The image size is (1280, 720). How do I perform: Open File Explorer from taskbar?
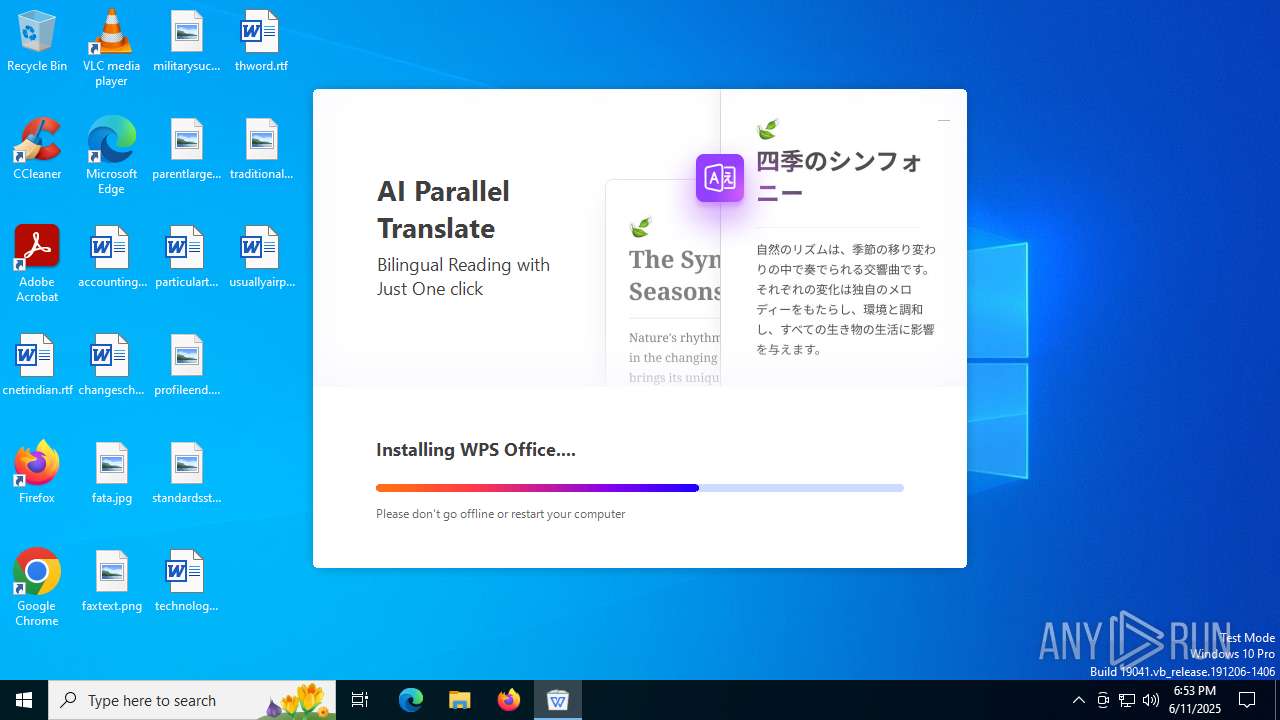click(460, 700)
